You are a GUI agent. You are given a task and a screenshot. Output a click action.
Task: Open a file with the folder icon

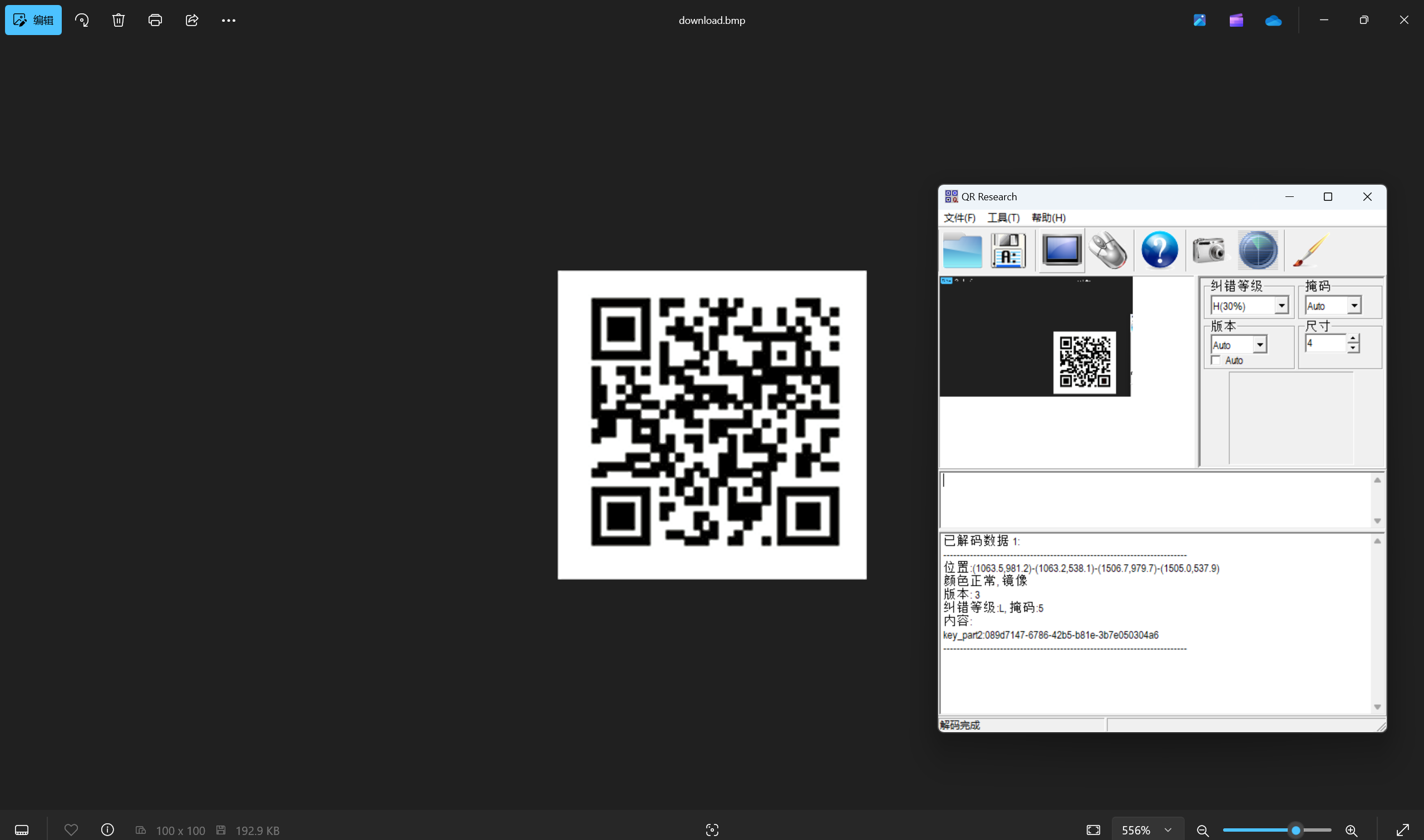click(x=963, y=250)
